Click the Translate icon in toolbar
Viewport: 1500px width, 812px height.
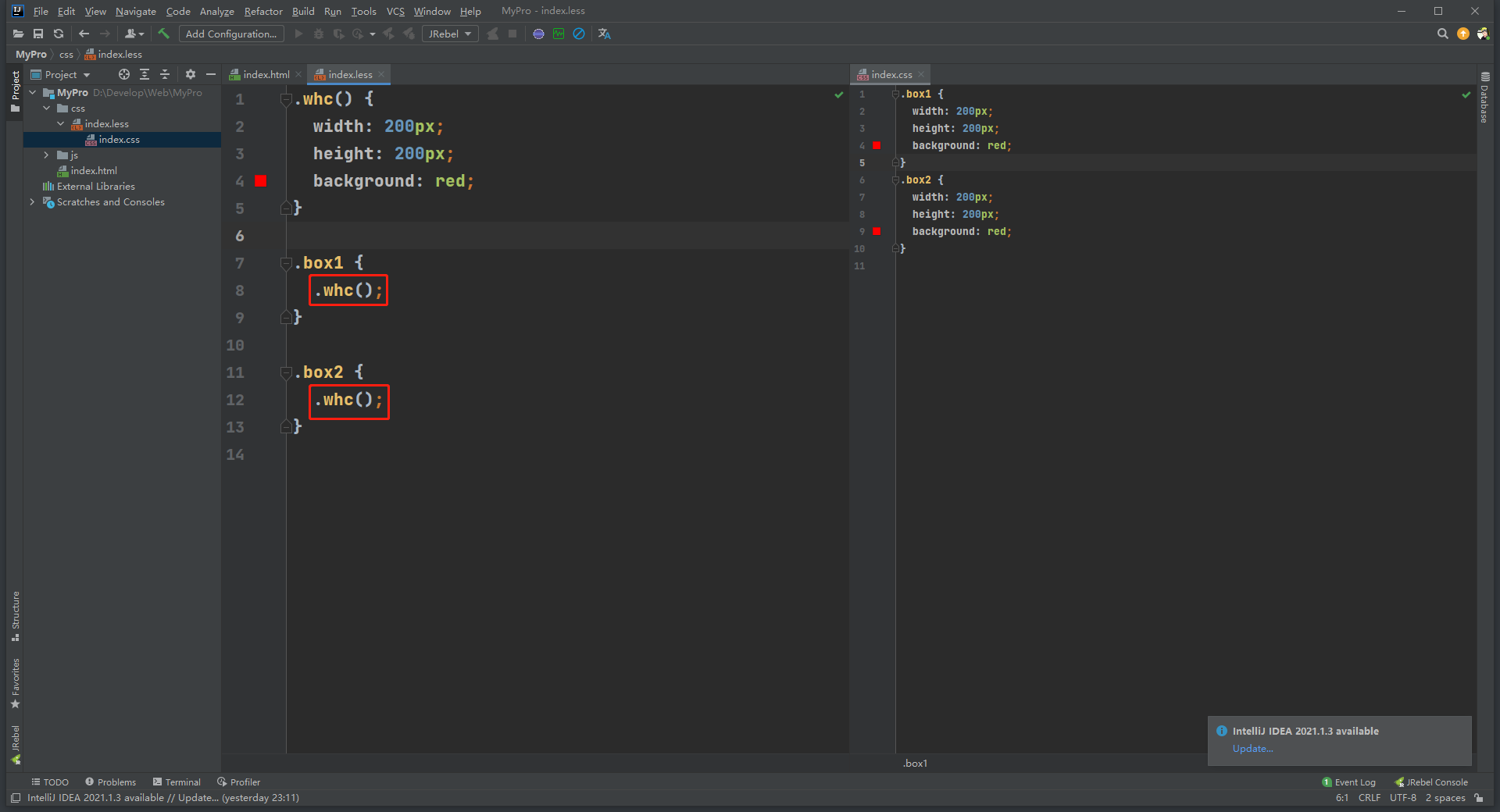coord(605,34)
